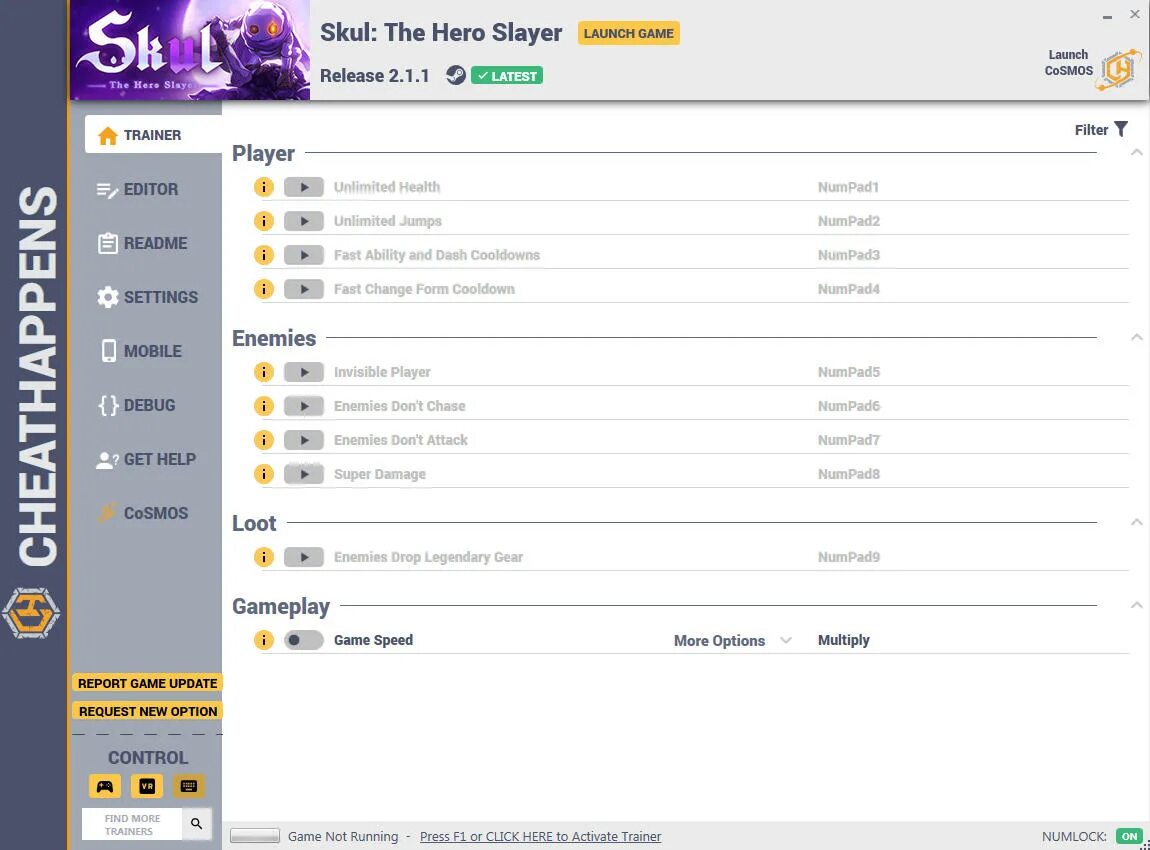Screen dimensions: 1150x850
Task: Select the EDITOR panel in the sidebar
Action: click(x=147, y=189)
